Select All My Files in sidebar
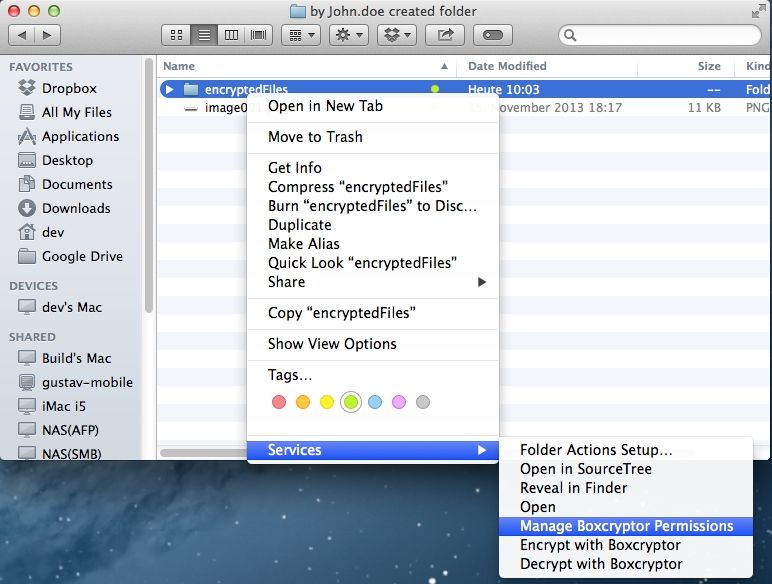The image size is (772, 584). pyautogui.click(x=65, y=112)
